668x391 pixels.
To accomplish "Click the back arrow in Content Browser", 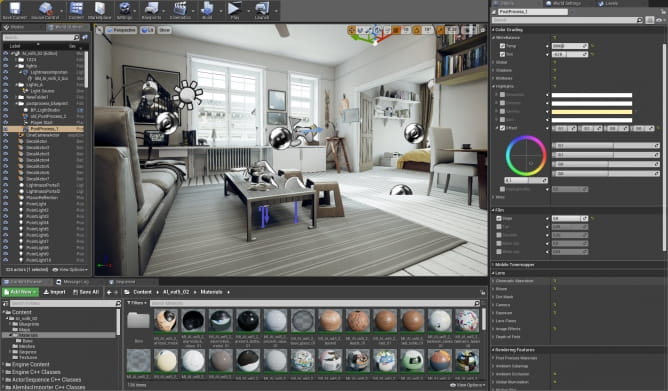I will [x=109, y=292].
